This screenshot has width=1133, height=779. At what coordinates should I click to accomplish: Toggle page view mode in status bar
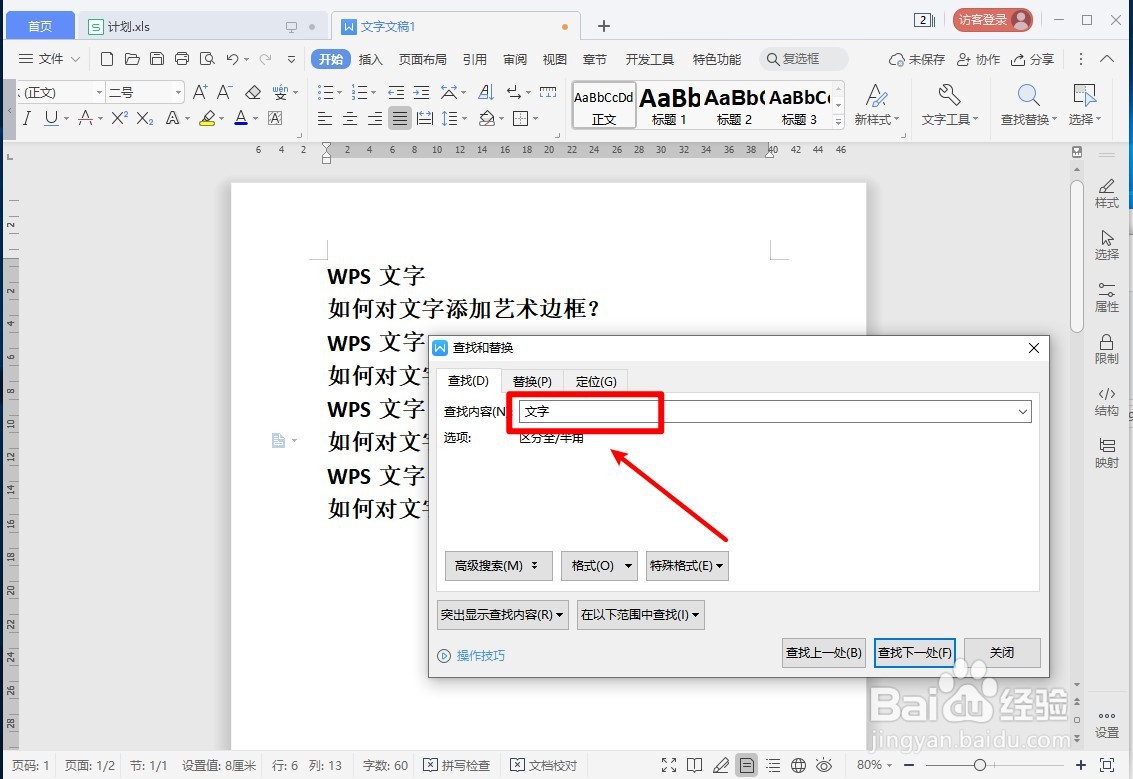pyautogui.click(x=747, y=765)
